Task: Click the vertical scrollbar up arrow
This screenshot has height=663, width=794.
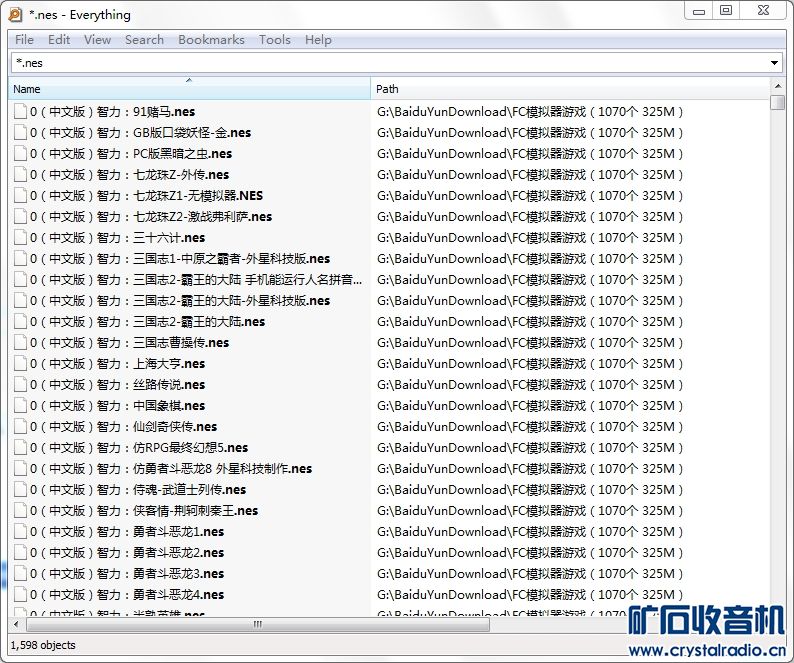Action: pyautogui.click(x=777, y=85)
